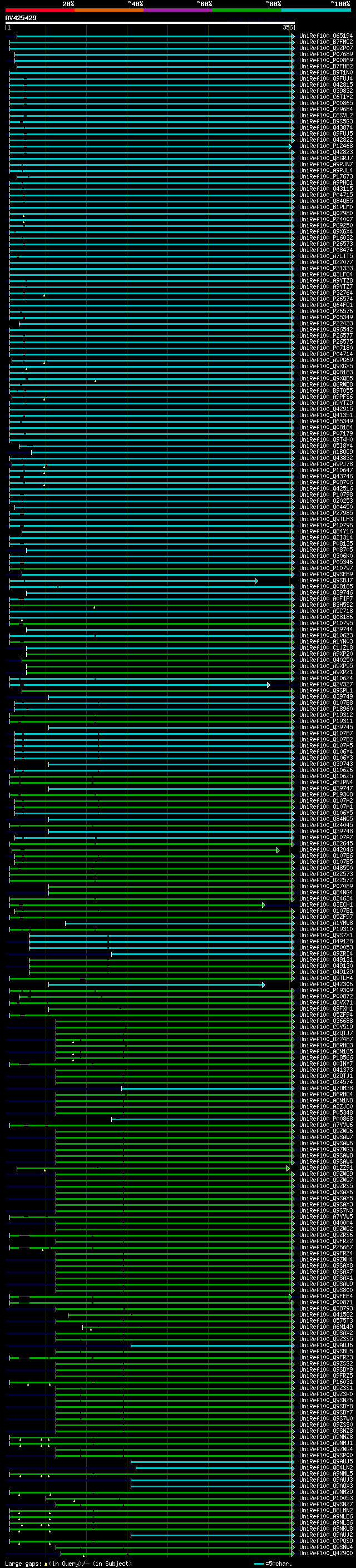This screenshot has height=1568, width=356.
Task: Select hit UniRef100_Q9SBJ7
Action: click(x=326, y=581)
